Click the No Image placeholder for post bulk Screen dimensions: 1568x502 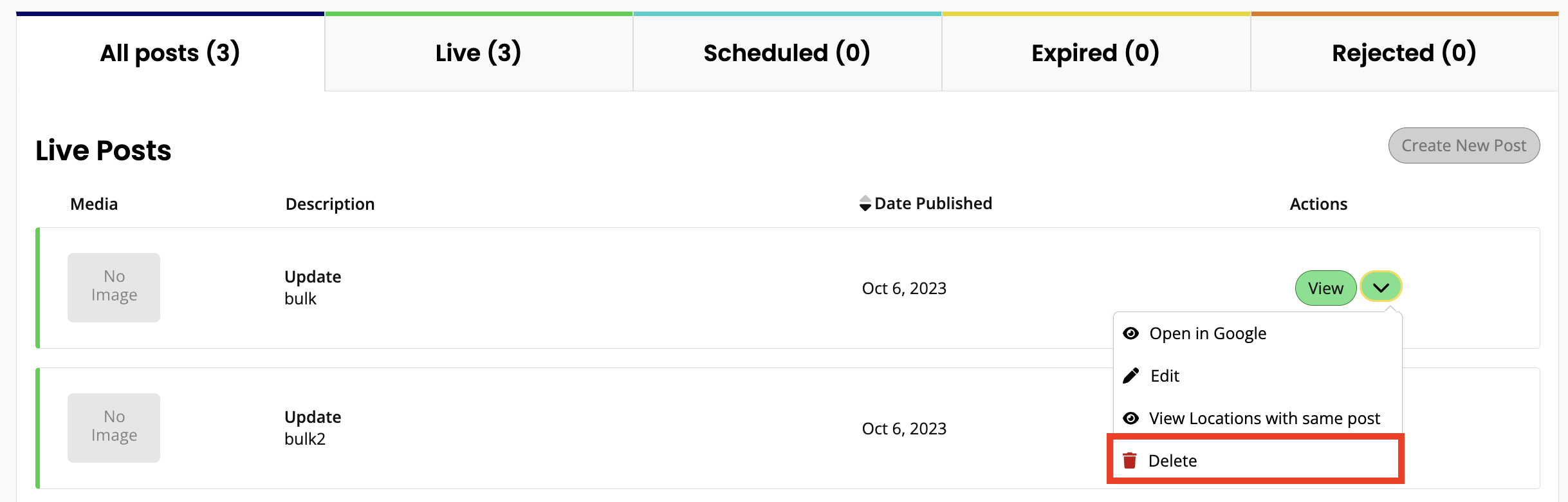pyautogui.click(x=113, y=287)
